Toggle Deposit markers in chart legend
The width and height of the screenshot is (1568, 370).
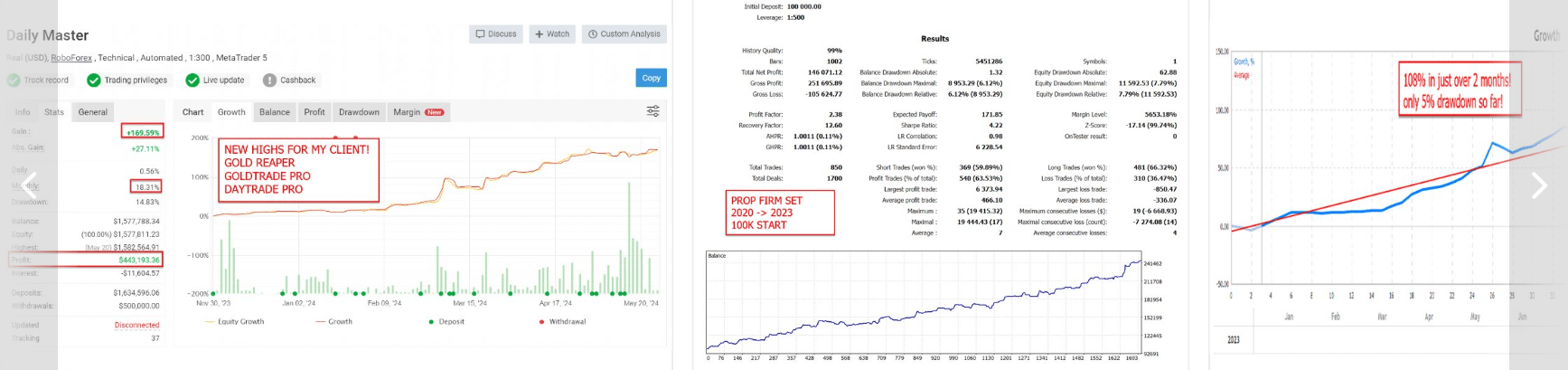click(450, 321)
